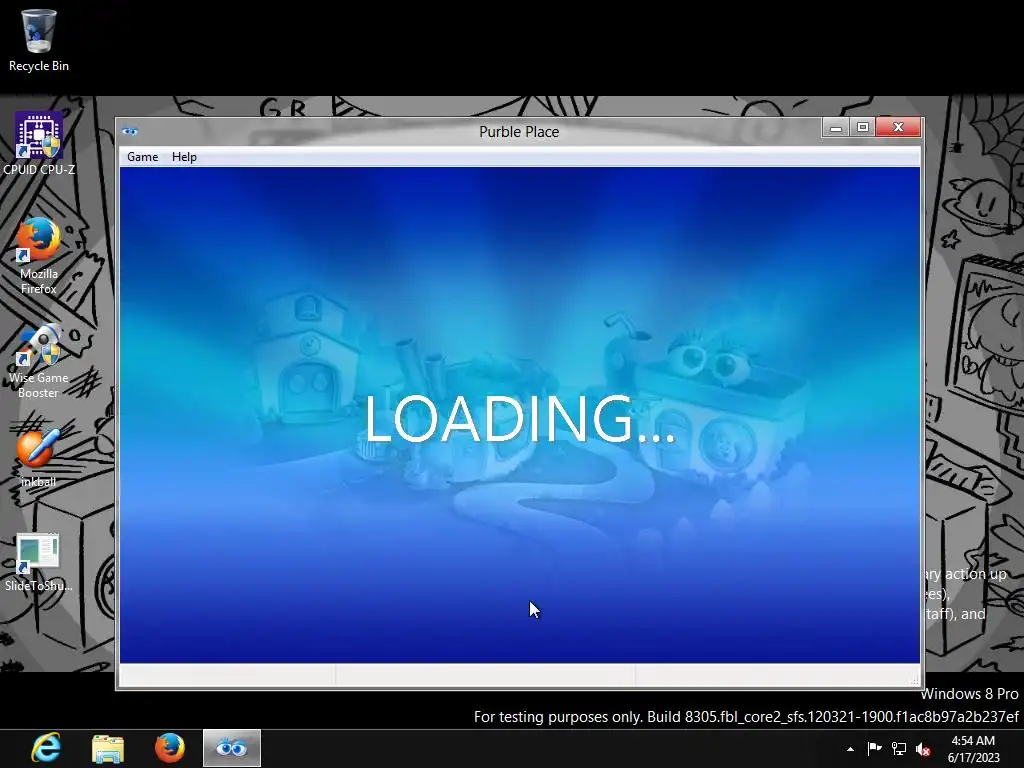The image size is (1024, 768).
Task: Open File Explorer from the taskbar
Action: 108,748
